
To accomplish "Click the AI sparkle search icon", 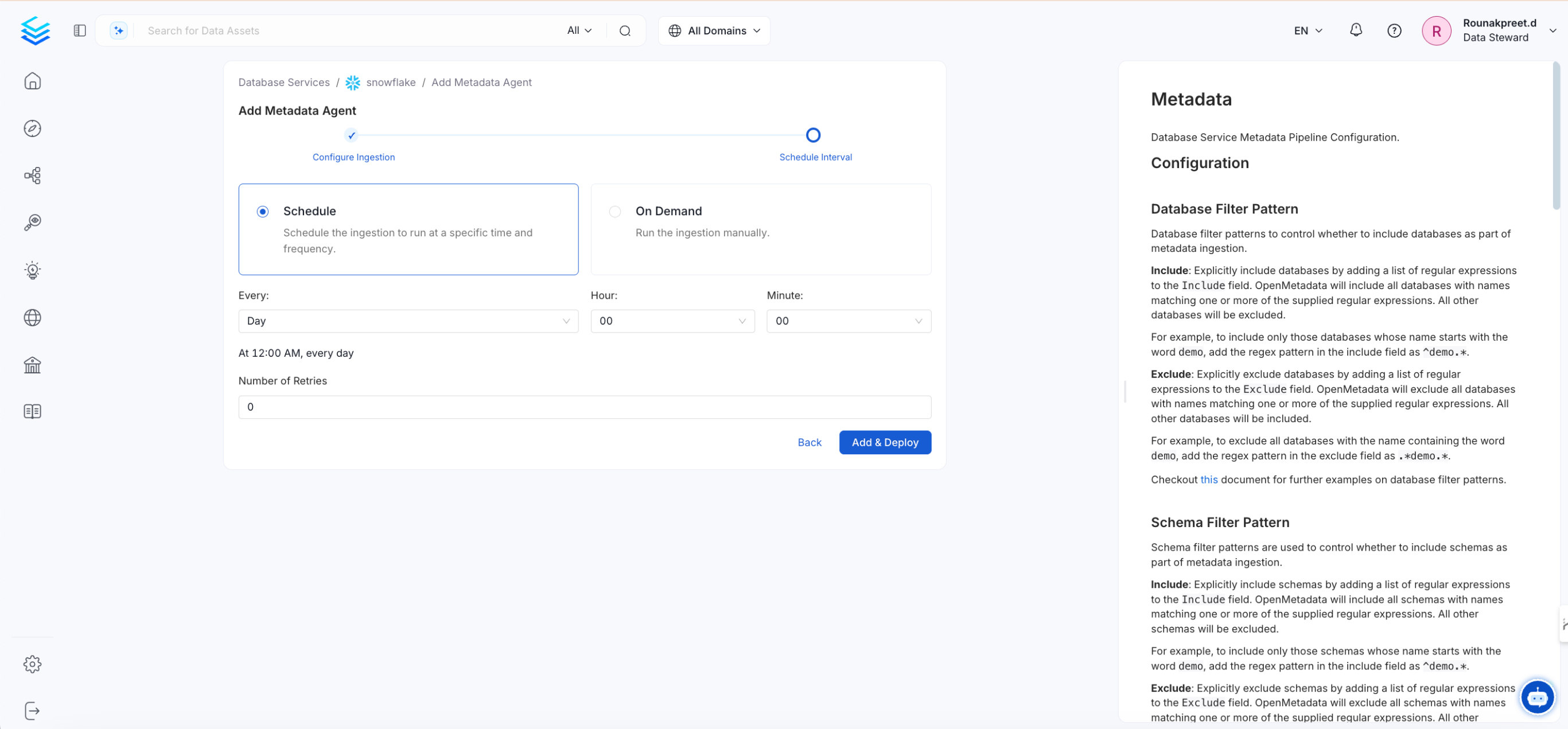I will [x=119, y=30].
